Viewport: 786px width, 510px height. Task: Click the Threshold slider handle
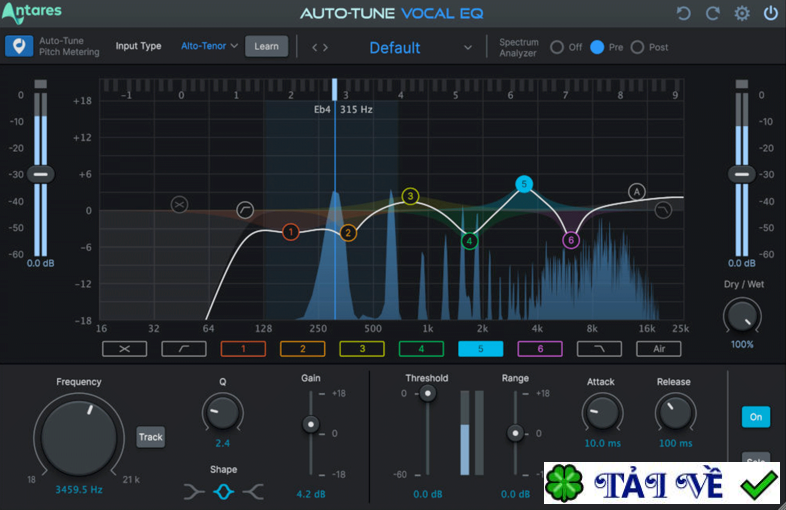click(x=428, y=394)
